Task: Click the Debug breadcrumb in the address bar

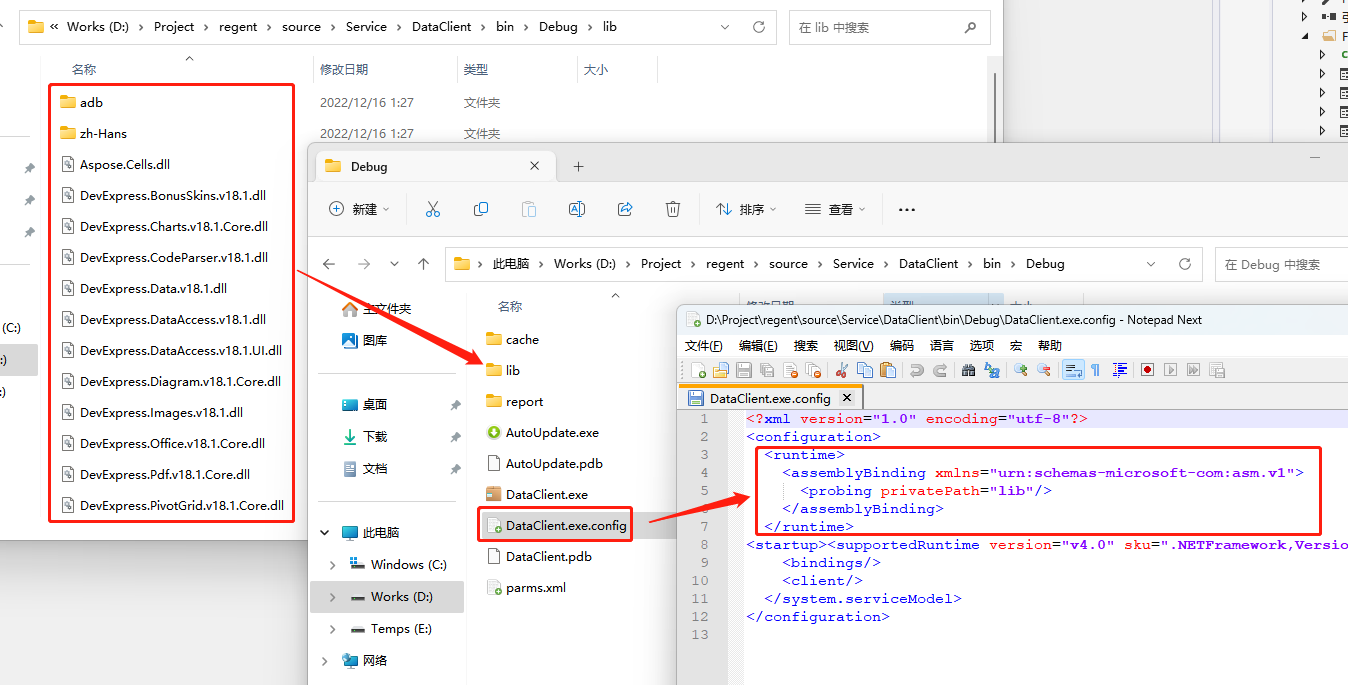Action: (1045, 263)
